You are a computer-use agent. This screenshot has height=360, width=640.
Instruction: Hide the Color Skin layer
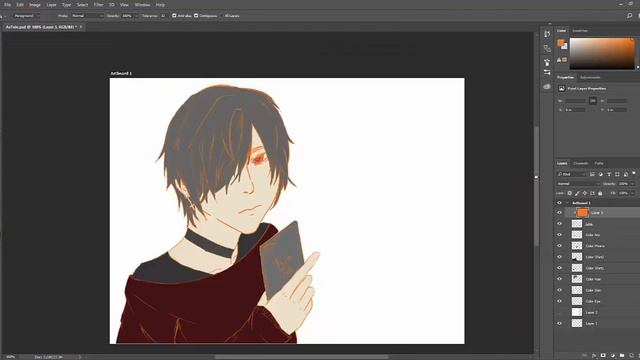coord(560,290)
